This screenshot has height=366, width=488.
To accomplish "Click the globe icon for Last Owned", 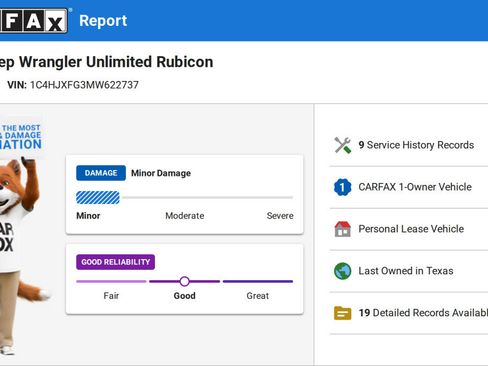I will [x=343, y=271].
